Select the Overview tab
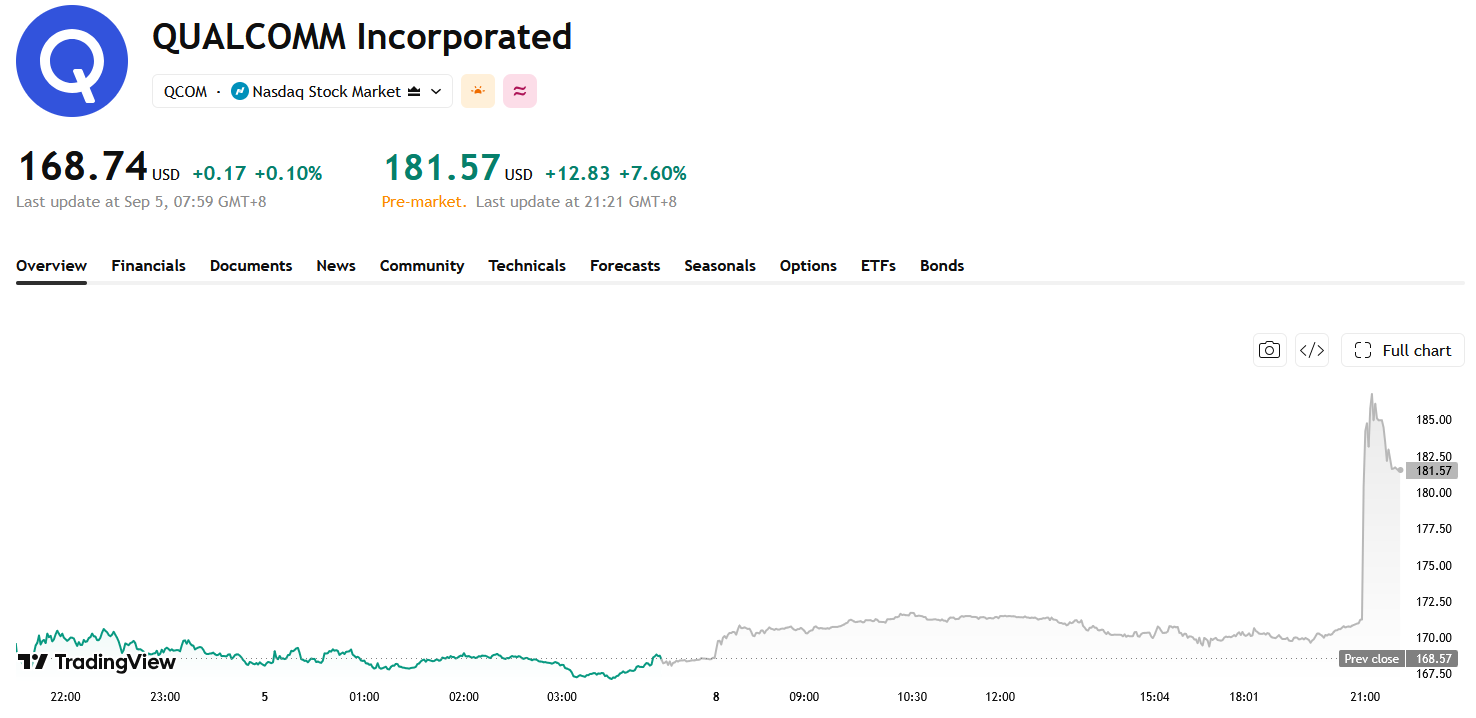 tap(51, 266)
